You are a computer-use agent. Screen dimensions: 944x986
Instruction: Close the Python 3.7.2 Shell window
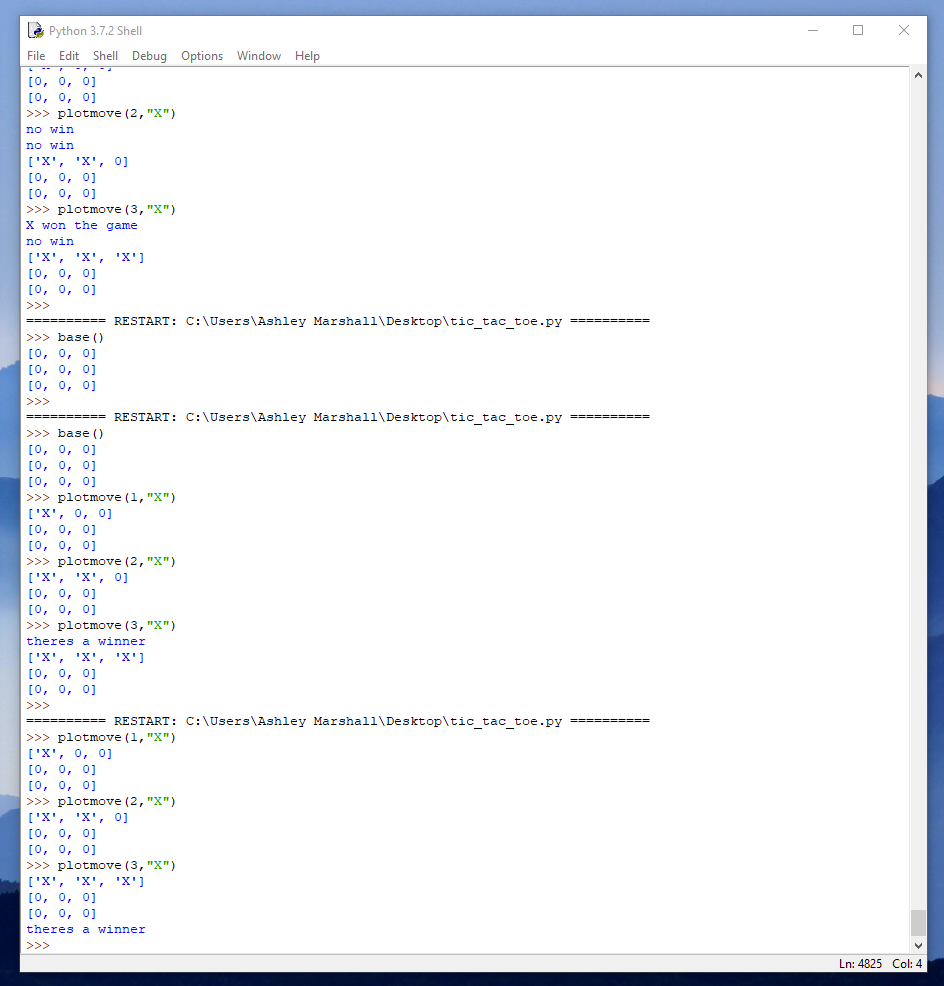click(x=903, y=31)
